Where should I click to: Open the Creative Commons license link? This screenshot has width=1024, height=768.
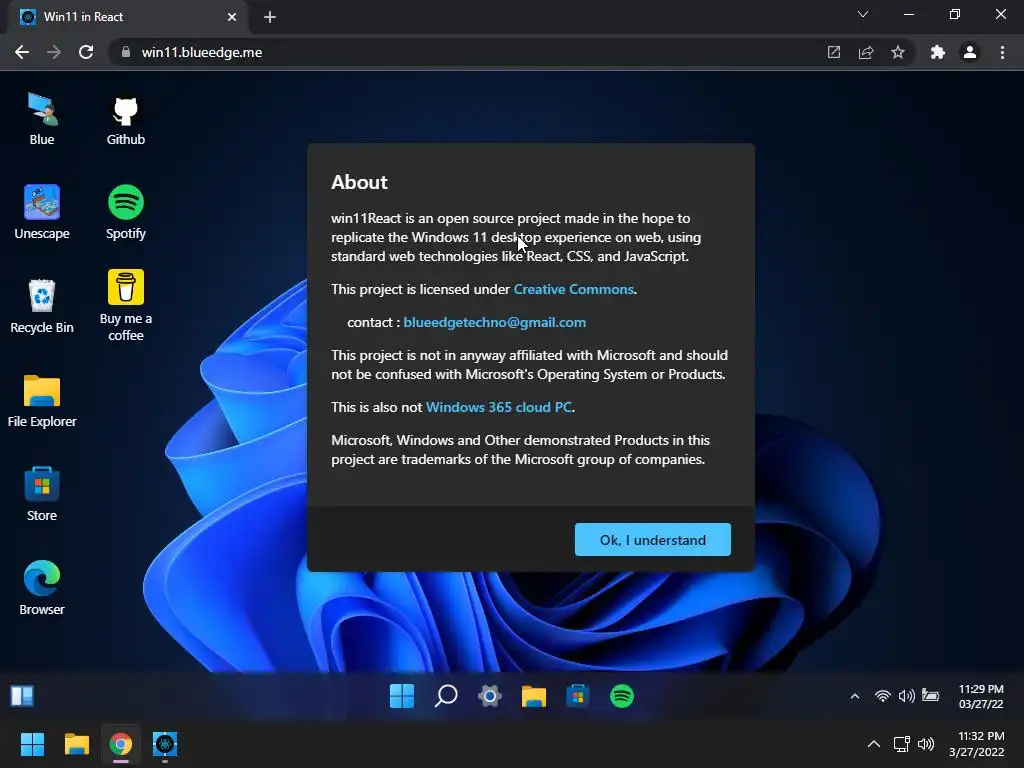573,289
